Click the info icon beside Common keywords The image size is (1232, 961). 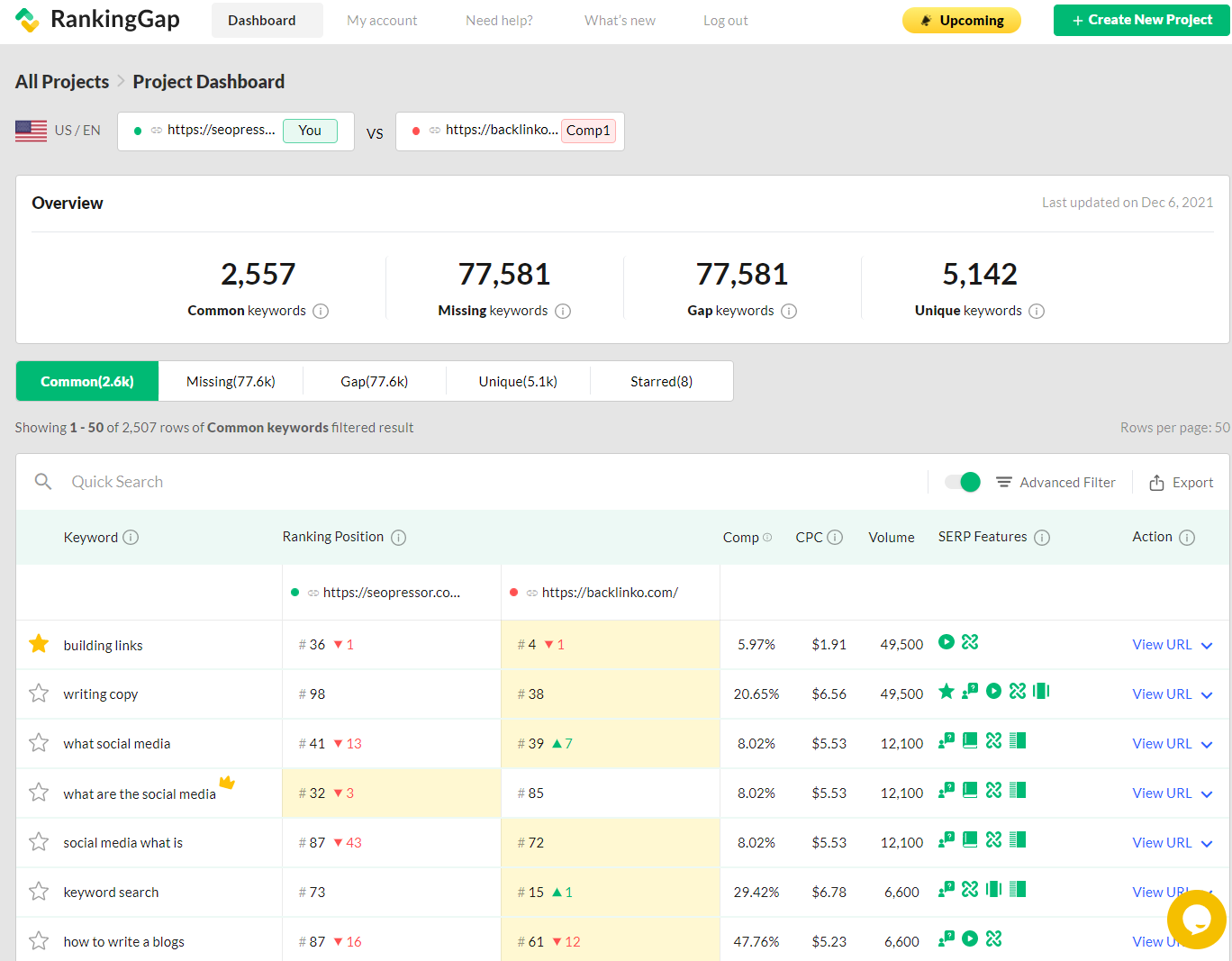[321, 311]
